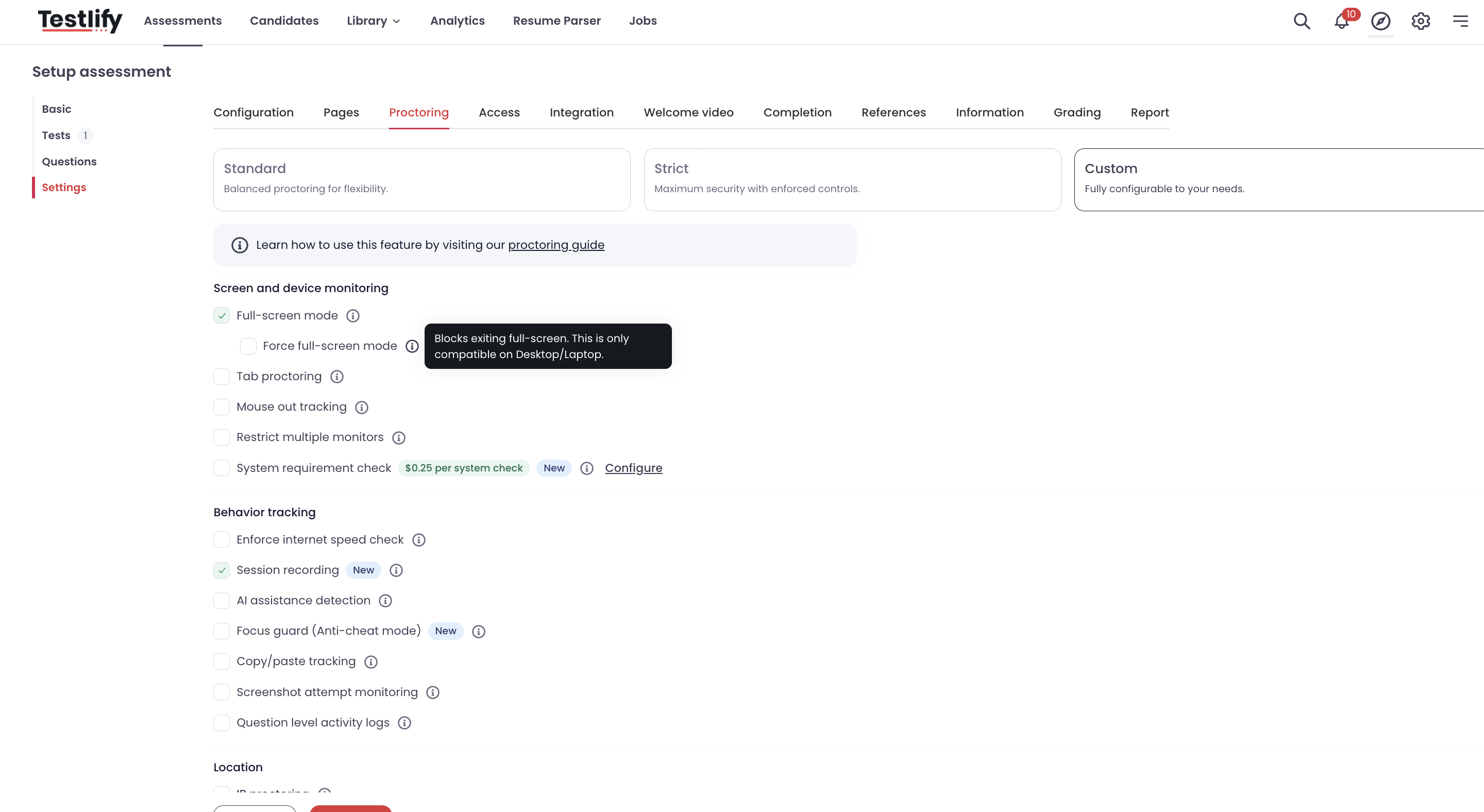Screen dimensions: 1484x812
Task: Enable Force full-screen mode checkbox
Action: point(248,346)
